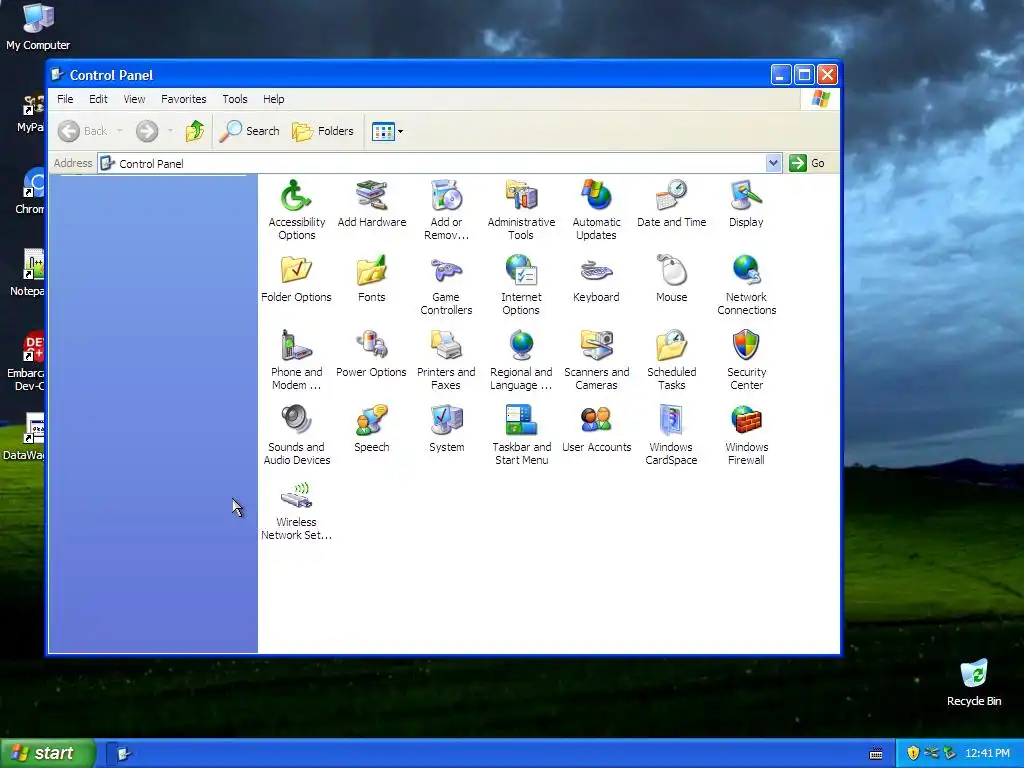Select Internet Options icon

pos(521,285)
